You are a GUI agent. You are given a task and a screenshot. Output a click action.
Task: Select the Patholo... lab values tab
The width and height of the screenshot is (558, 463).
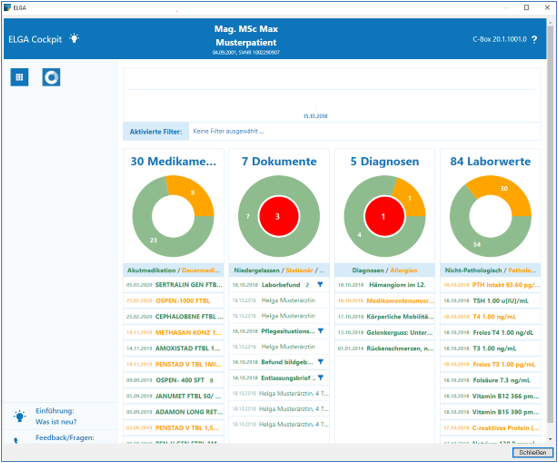pyautogui.click(x=522, y=270)
